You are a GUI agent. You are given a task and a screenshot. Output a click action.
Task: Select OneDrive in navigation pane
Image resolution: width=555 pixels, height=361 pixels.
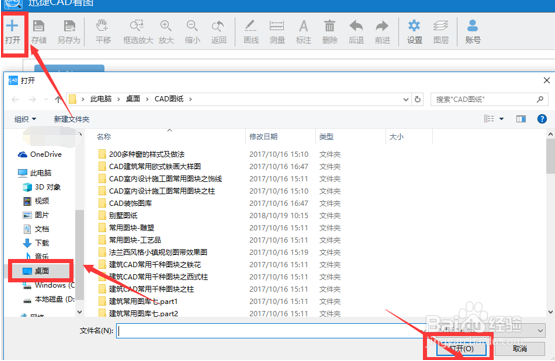[40, 154]
